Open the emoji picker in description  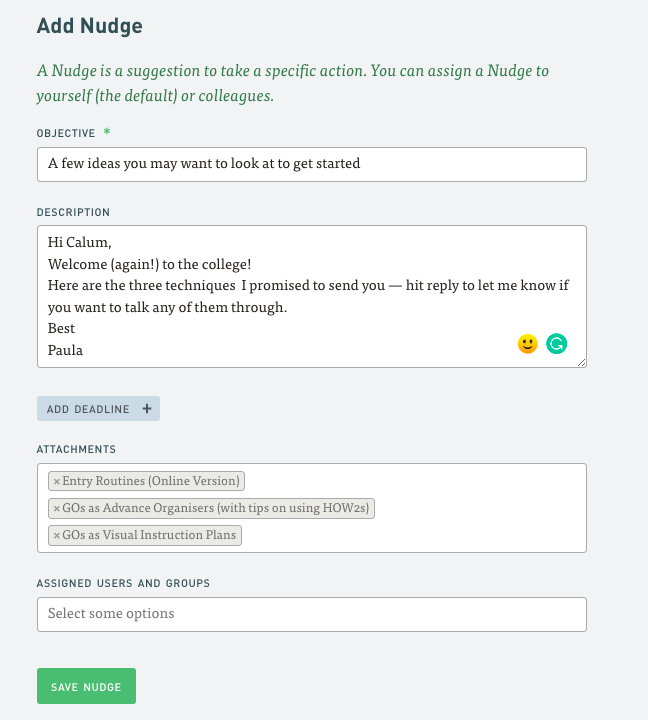click(528, 344)
